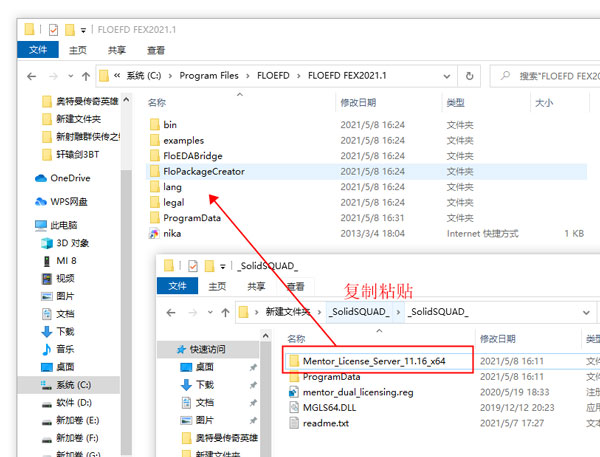600x457 pixels.
Task: Click FLOEFD breadcrumb segment
Action: [273, 76]
